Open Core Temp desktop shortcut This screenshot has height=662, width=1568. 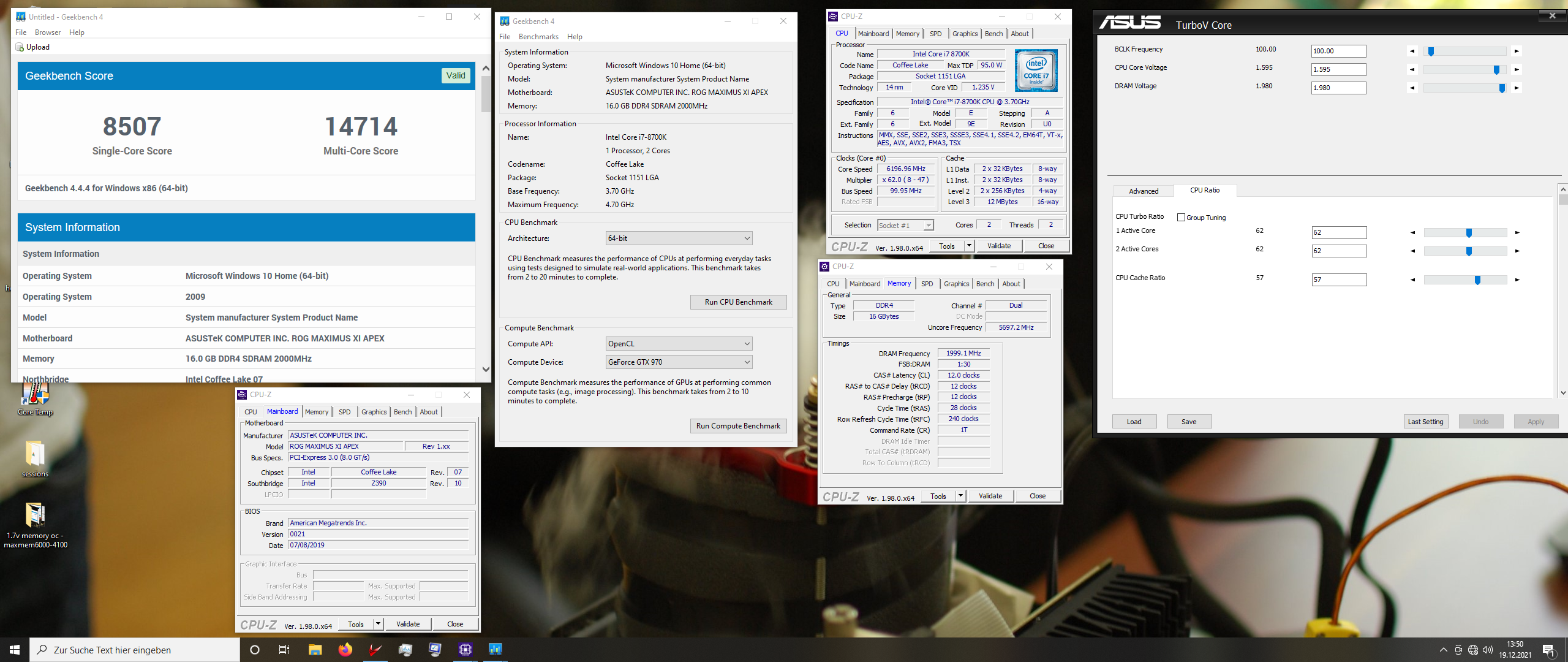(35, 400)
